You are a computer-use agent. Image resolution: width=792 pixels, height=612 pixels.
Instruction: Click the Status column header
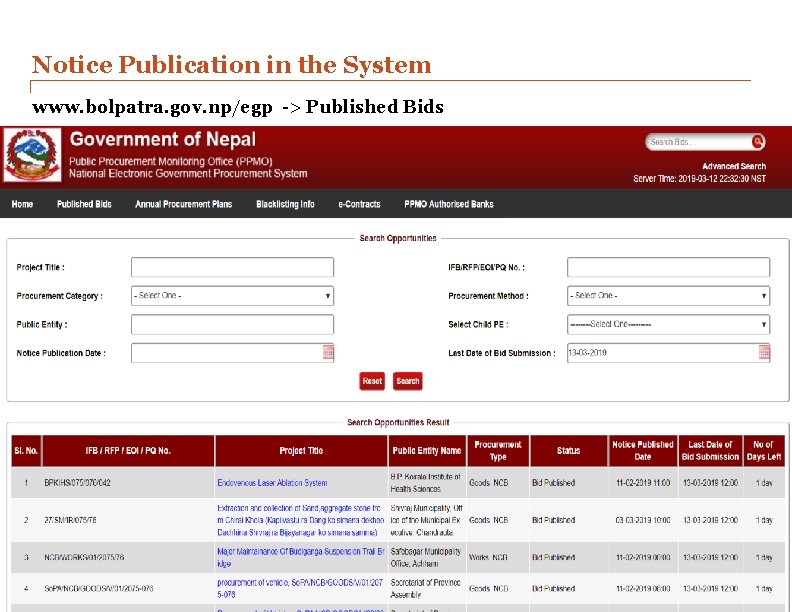(x=568, y=451)
